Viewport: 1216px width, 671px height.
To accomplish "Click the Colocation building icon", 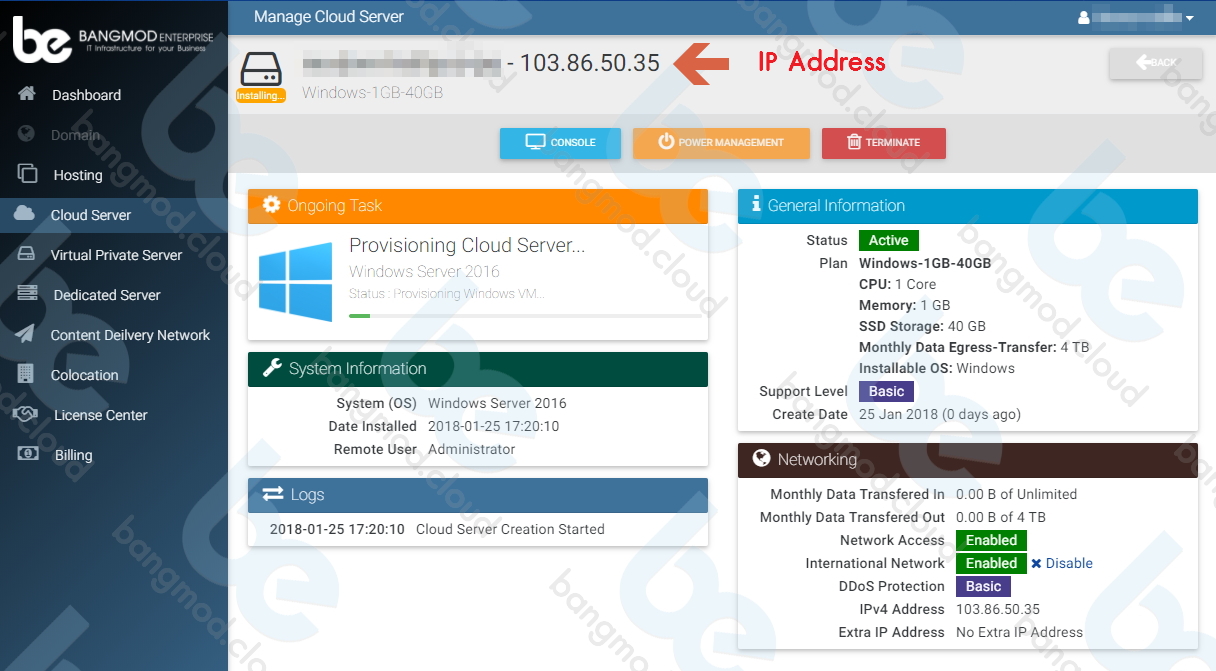I will 27,374.
